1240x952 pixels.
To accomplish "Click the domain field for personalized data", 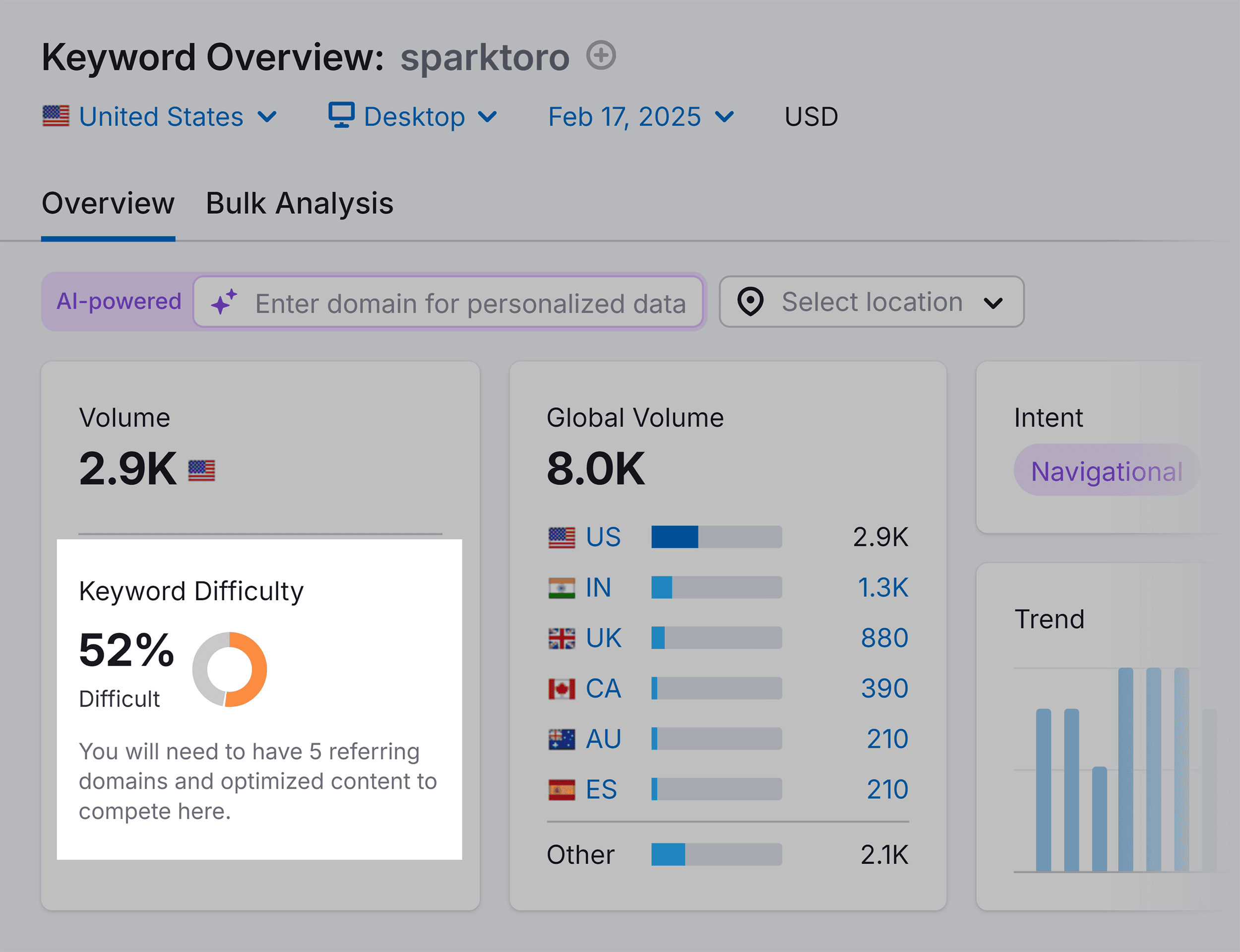I will (x=448, y=302).
